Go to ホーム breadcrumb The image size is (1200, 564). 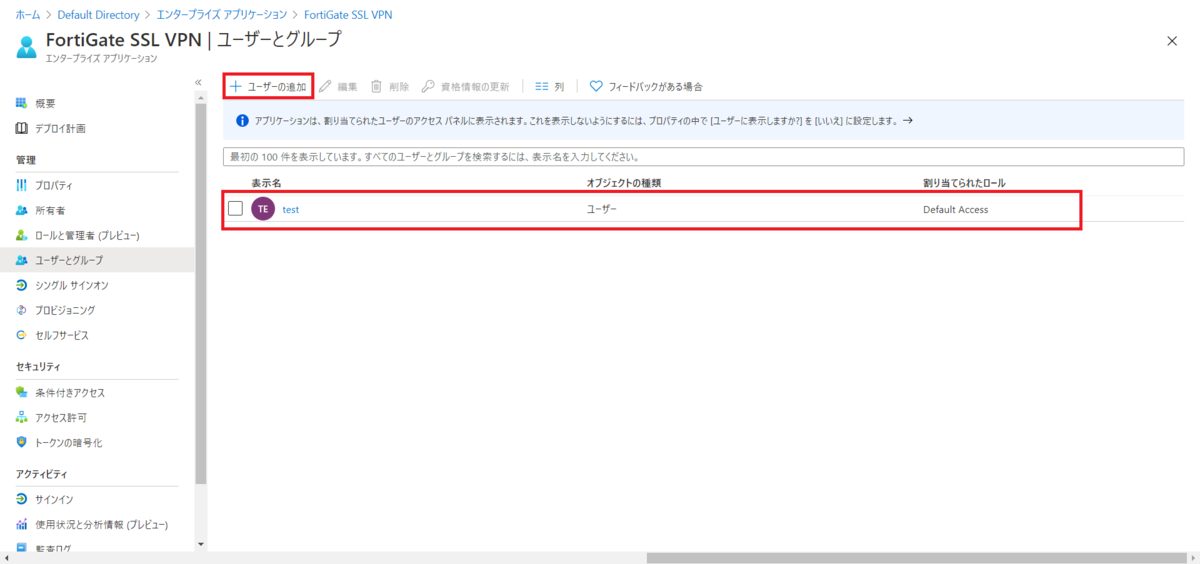(x=29, y=15)
